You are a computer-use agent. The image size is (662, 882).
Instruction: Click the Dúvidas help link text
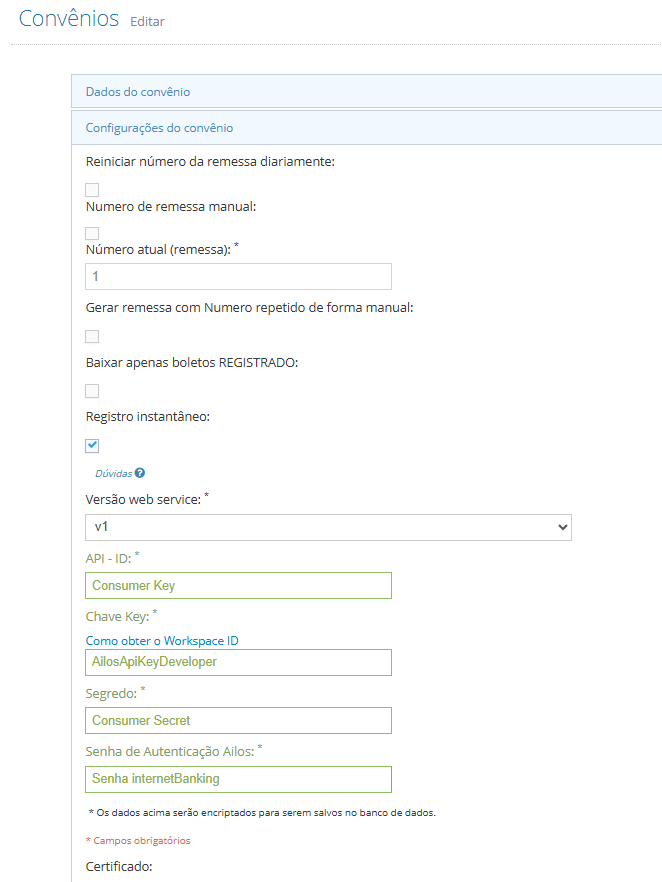[x=114, y=474]
